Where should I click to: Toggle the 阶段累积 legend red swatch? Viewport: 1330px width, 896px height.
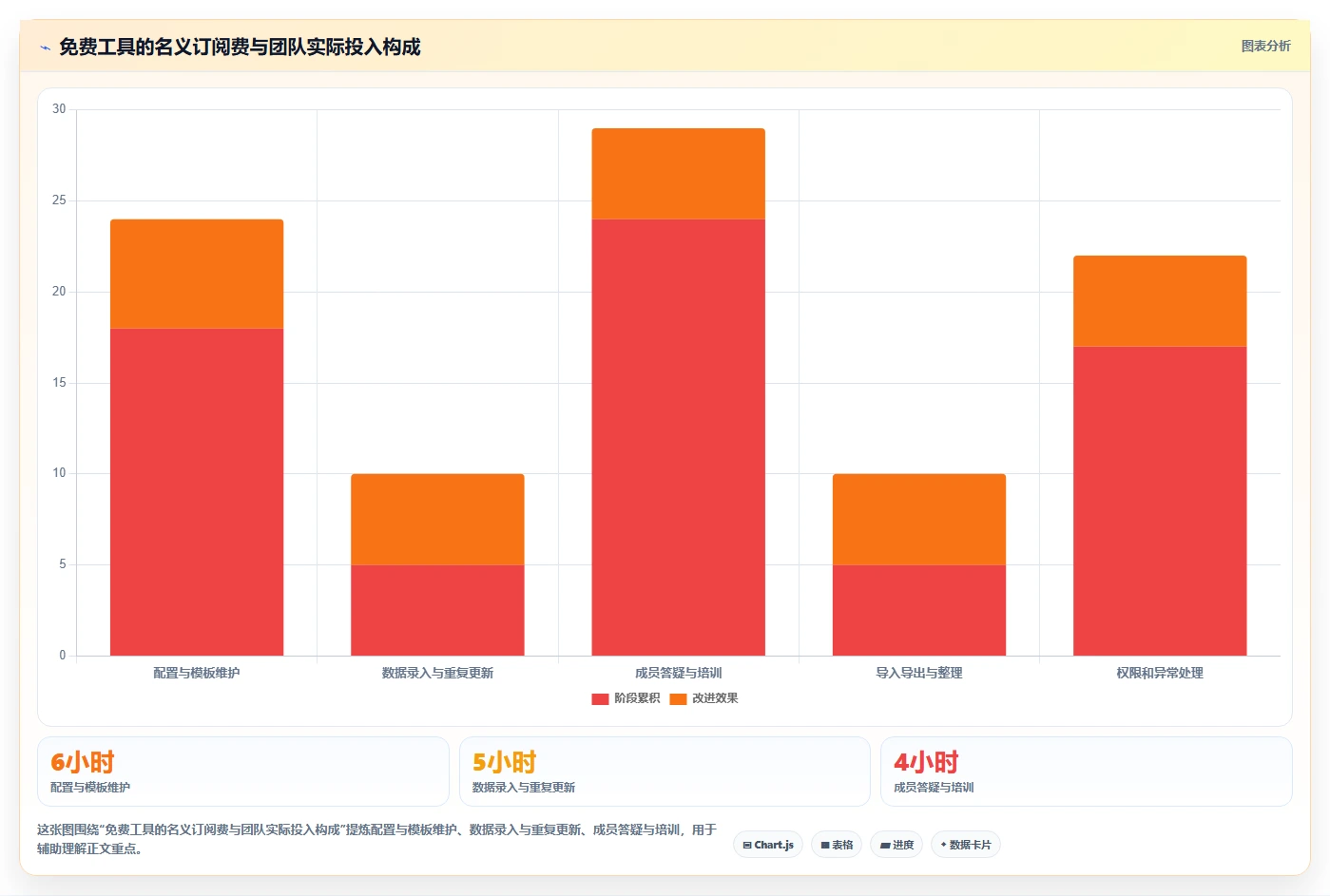coord(600,698)
